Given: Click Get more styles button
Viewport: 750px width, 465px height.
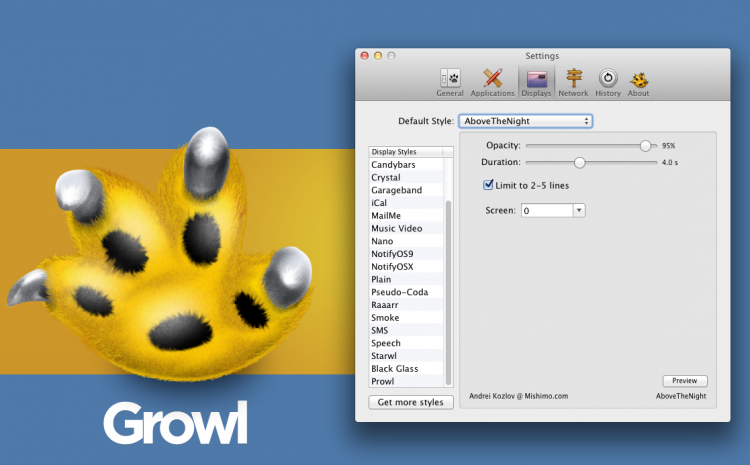Looking at the screenshot, I should [411, 402].
